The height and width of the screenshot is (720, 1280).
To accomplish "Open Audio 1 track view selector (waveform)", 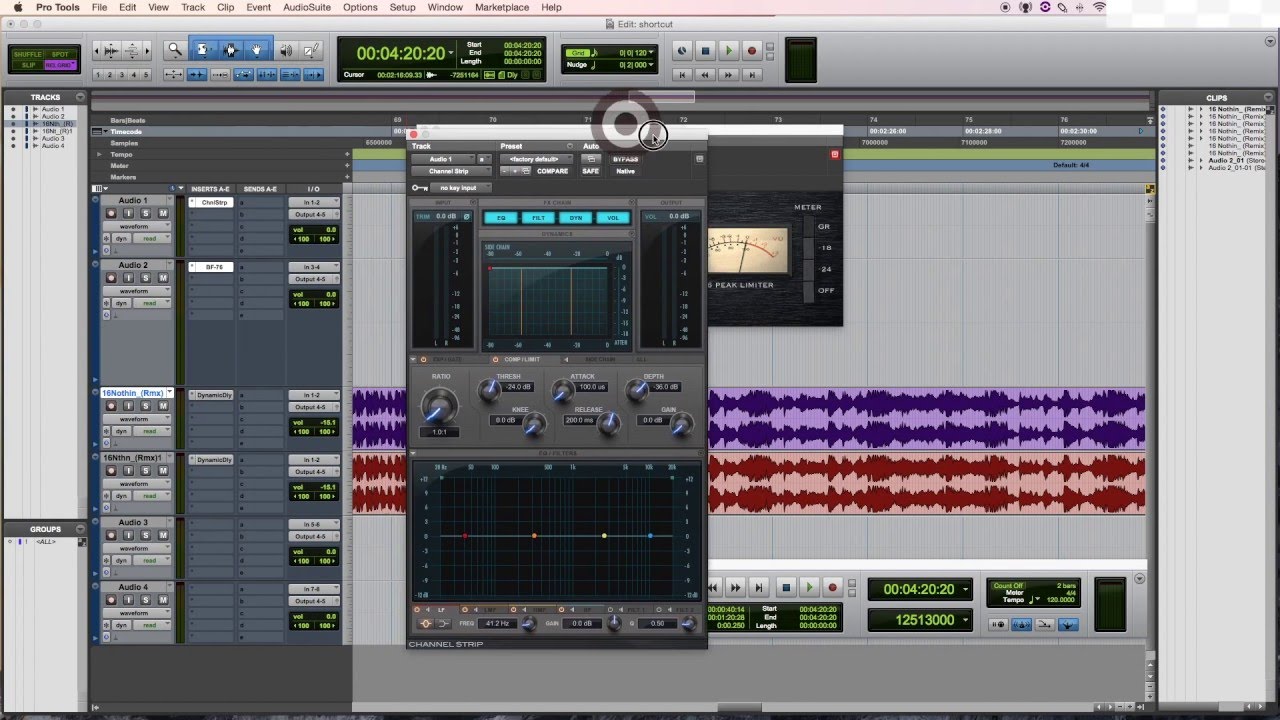I will [x=138, y=226].
